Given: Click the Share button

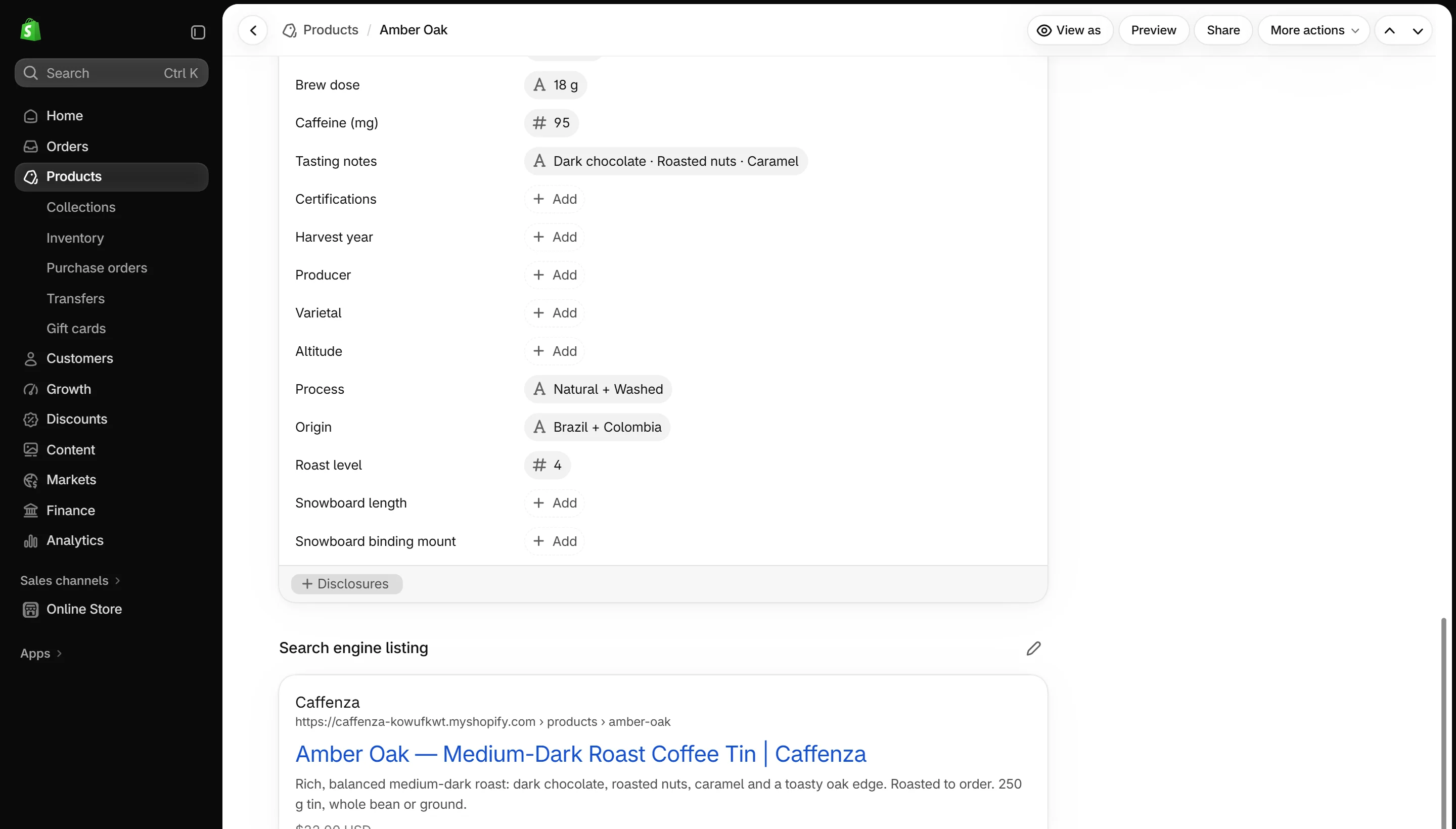Looking at the screenshot, I should pos(1223,30).
